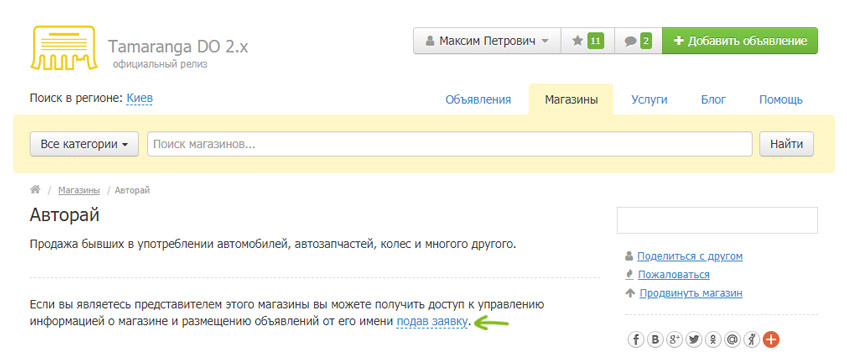This screenshot has height=360, width=847.
Task: Click Поделиться с другом link
Action: point(690,256)
